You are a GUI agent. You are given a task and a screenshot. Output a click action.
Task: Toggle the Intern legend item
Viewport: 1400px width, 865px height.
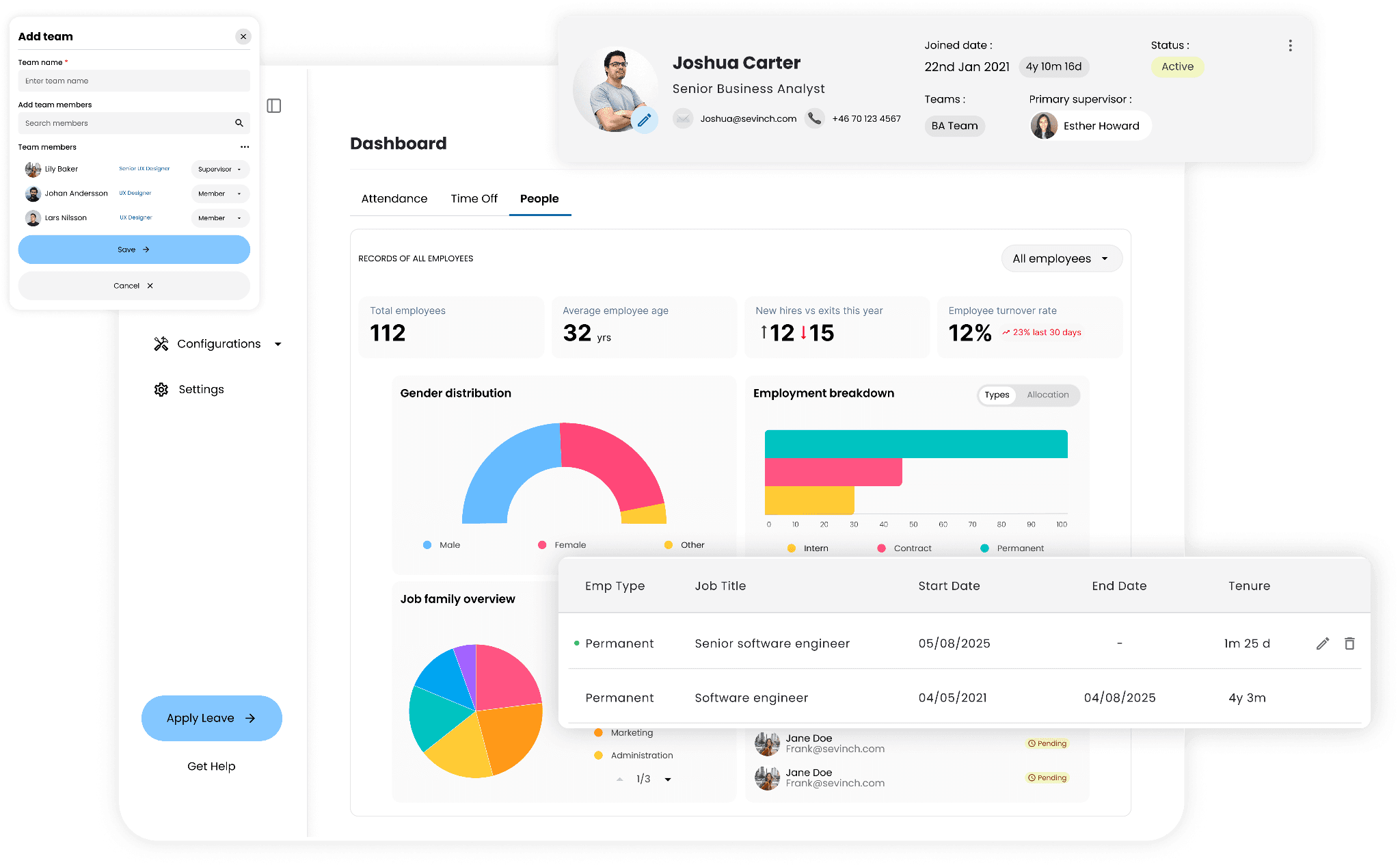coord(808,549)
